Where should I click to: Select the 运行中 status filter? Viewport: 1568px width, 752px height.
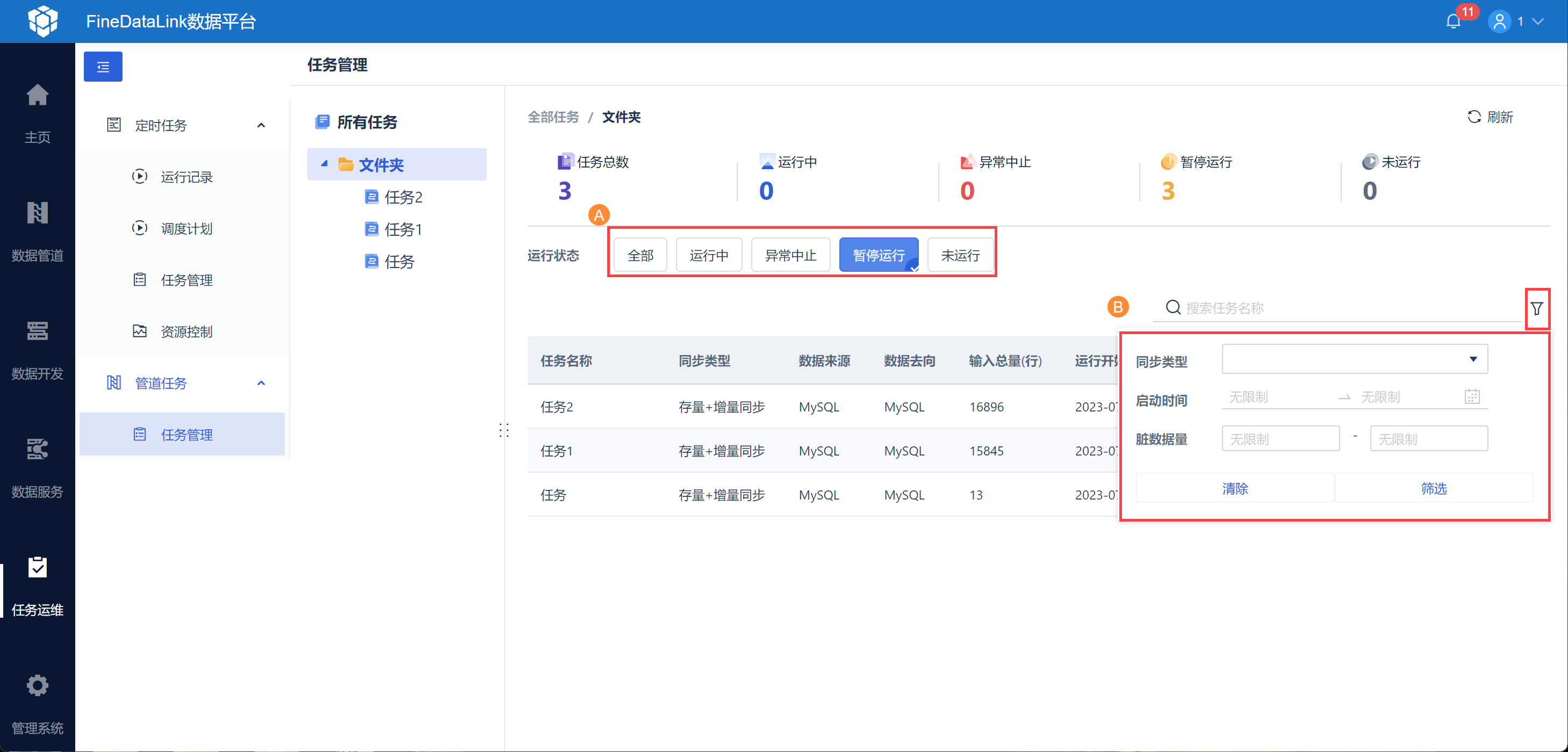coord(709,255)
